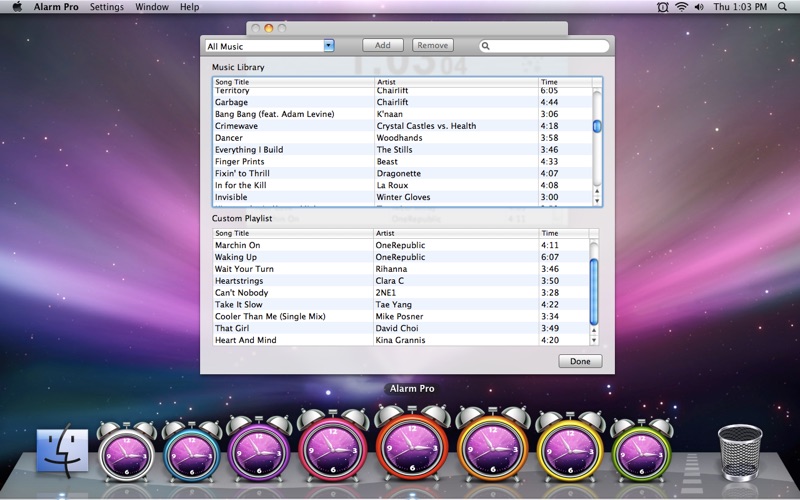The image size is (800, 500).
Task: Sort Music Library by Time header
Action: [x=565, y=82]
